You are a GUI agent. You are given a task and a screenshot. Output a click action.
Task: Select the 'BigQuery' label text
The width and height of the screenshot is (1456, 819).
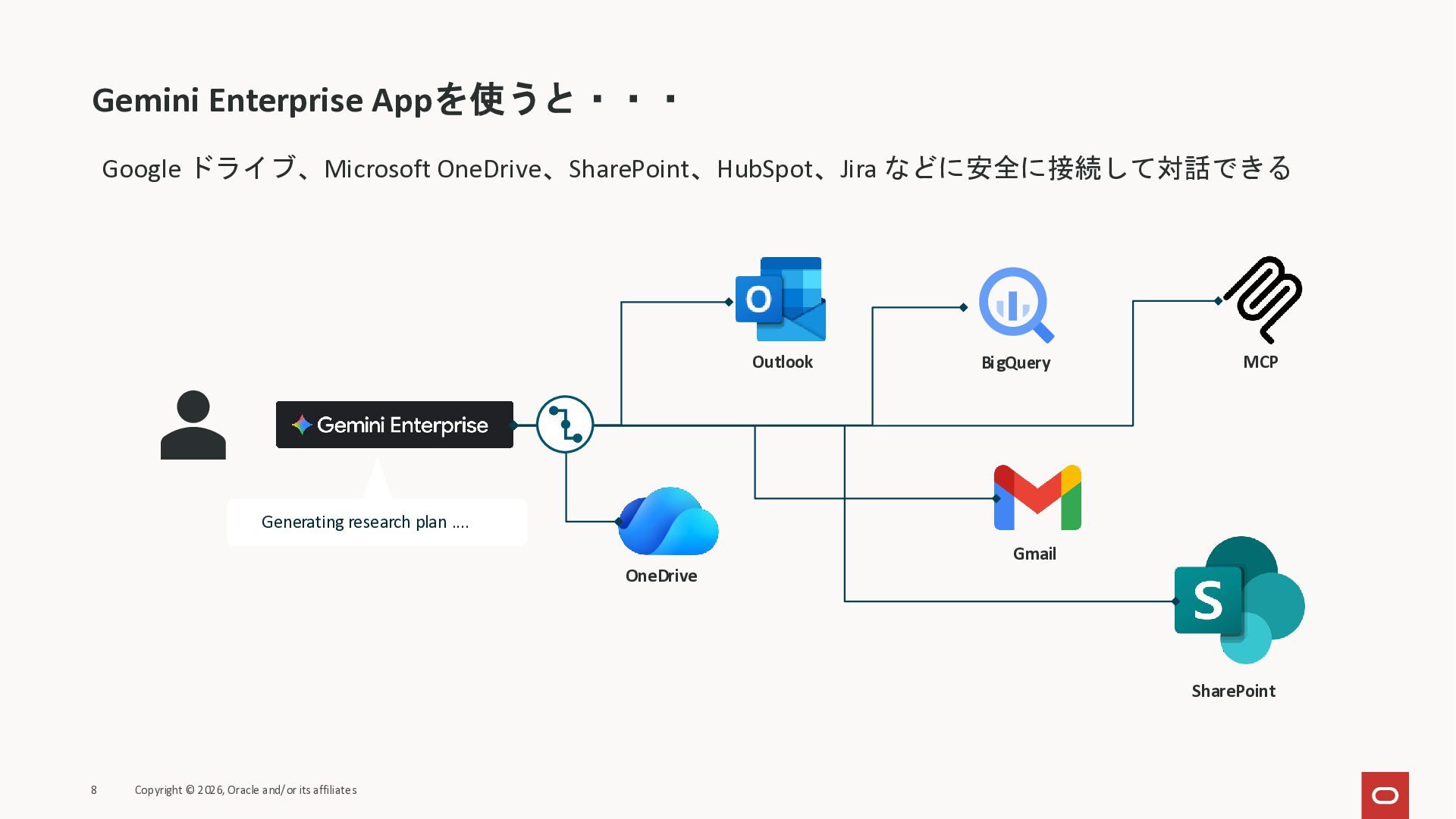(x=1016, y=363)
